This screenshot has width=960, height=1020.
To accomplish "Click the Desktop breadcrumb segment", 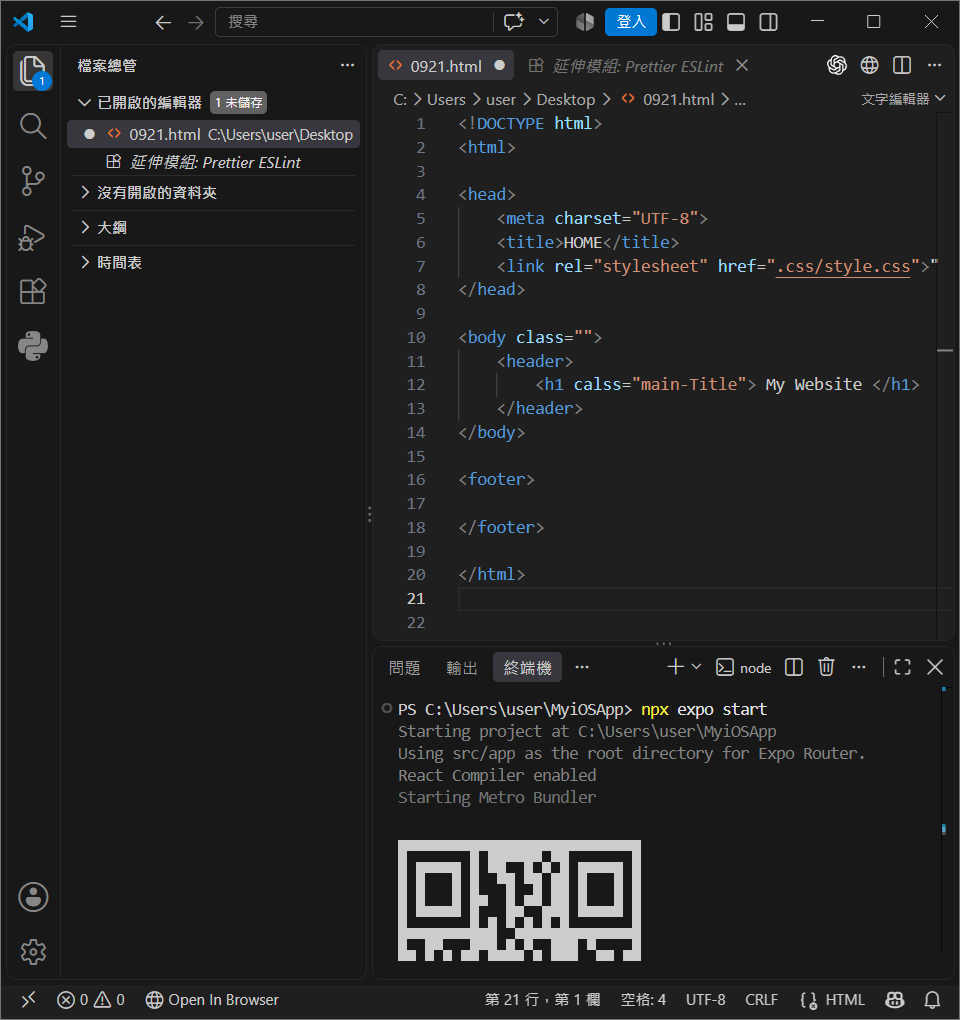I will click(x=566, y=100).
